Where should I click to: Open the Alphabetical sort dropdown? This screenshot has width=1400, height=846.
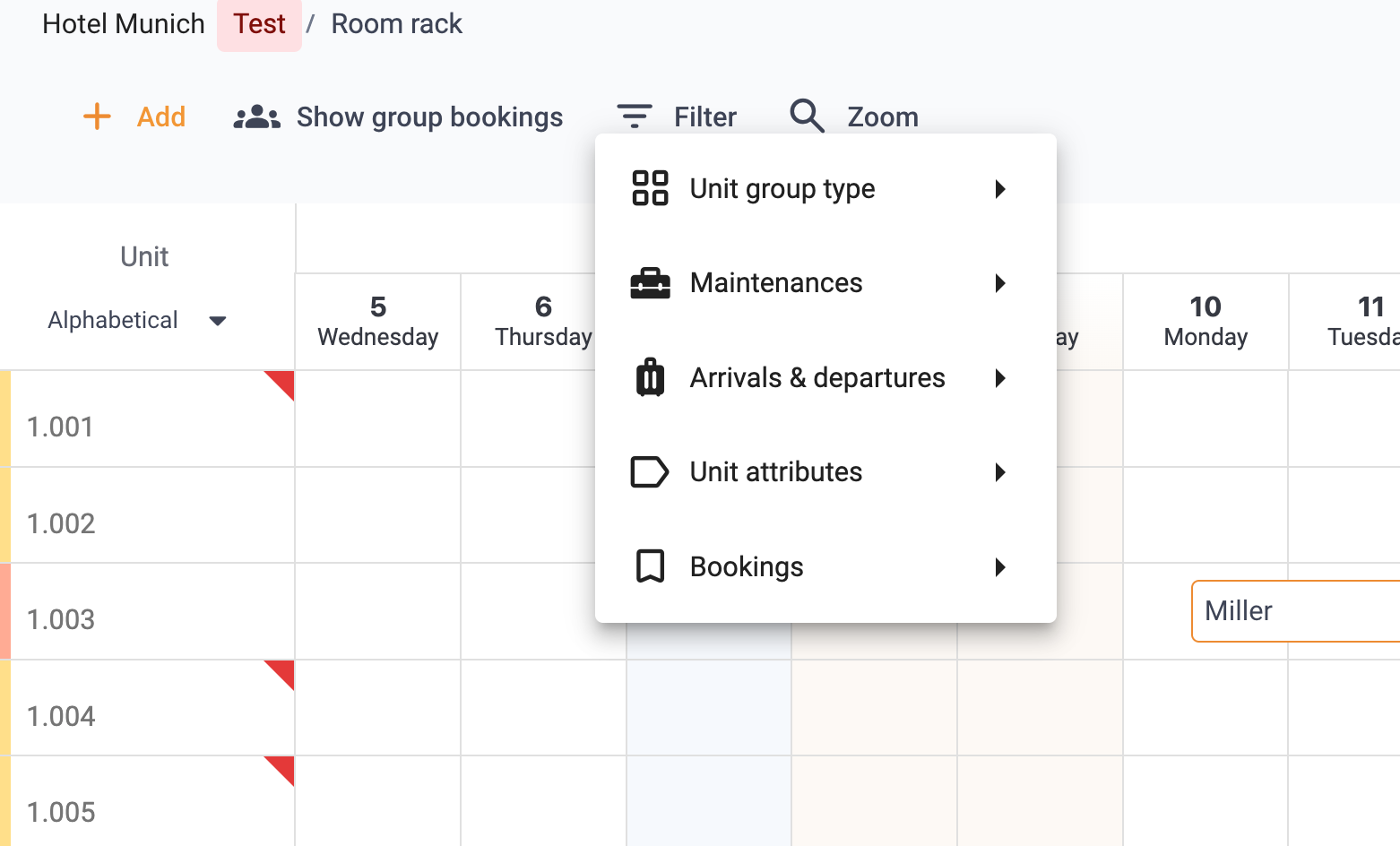(136, 320)
